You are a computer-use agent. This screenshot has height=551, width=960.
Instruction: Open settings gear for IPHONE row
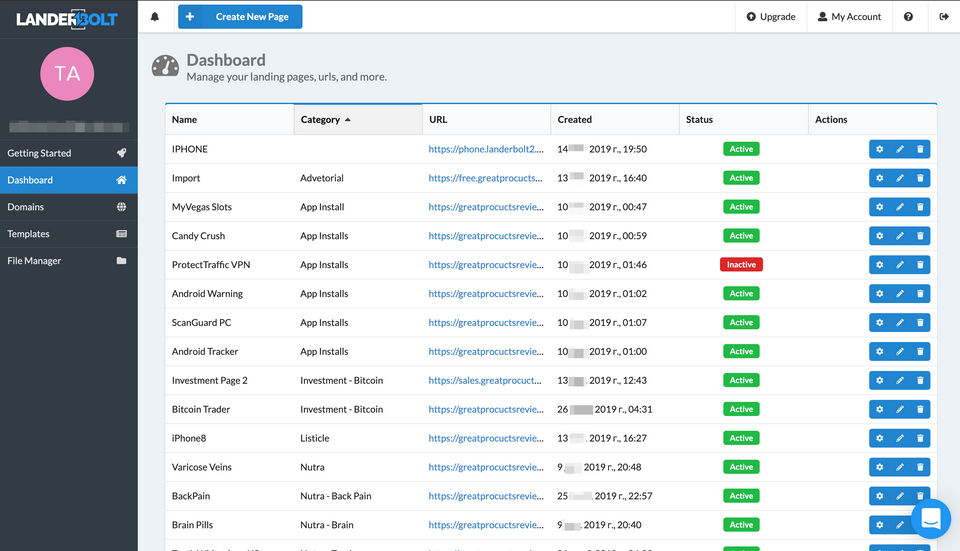[x=879, y=149]
